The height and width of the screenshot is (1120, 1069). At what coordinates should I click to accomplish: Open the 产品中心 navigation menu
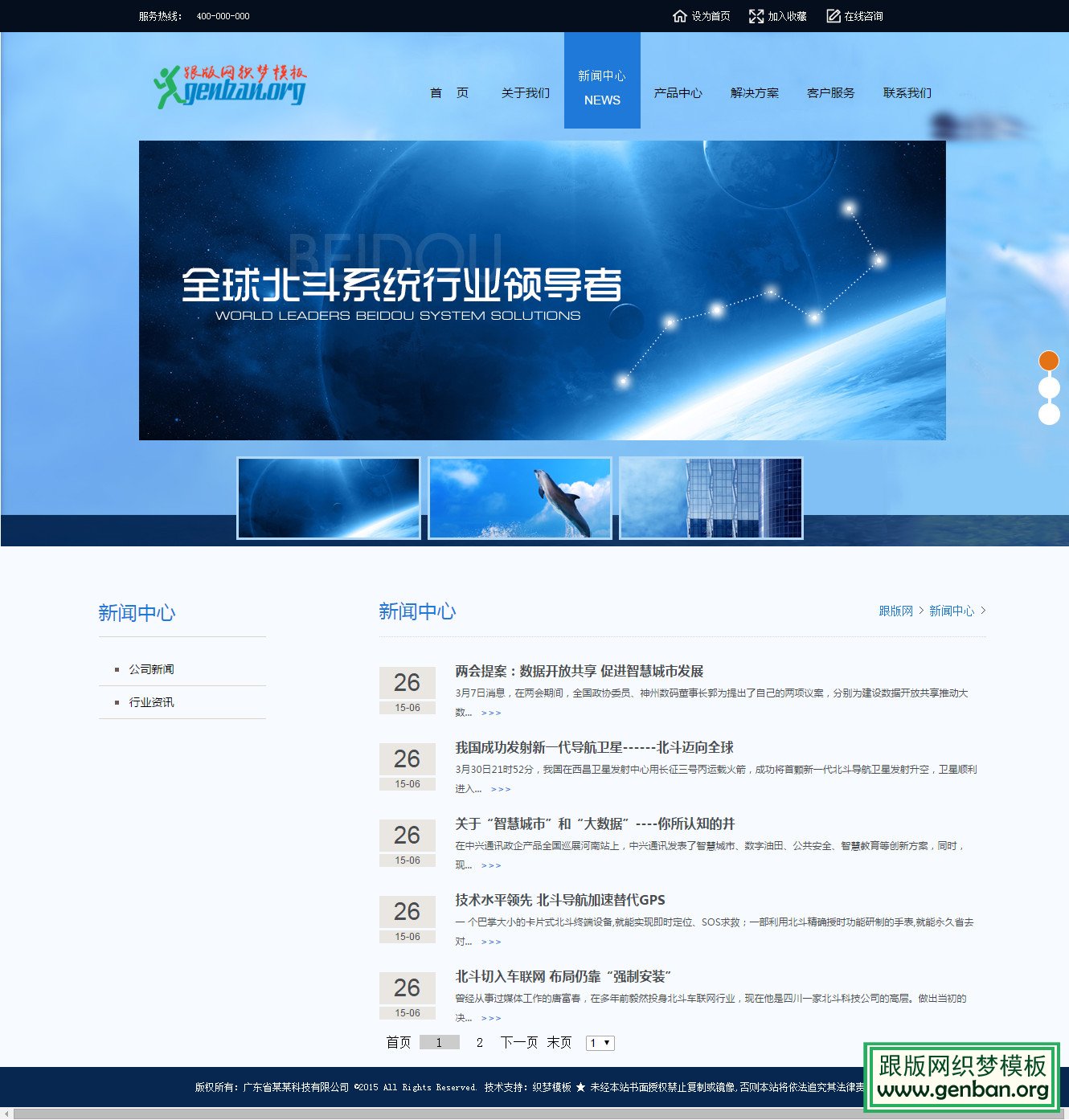click(678, 93)
